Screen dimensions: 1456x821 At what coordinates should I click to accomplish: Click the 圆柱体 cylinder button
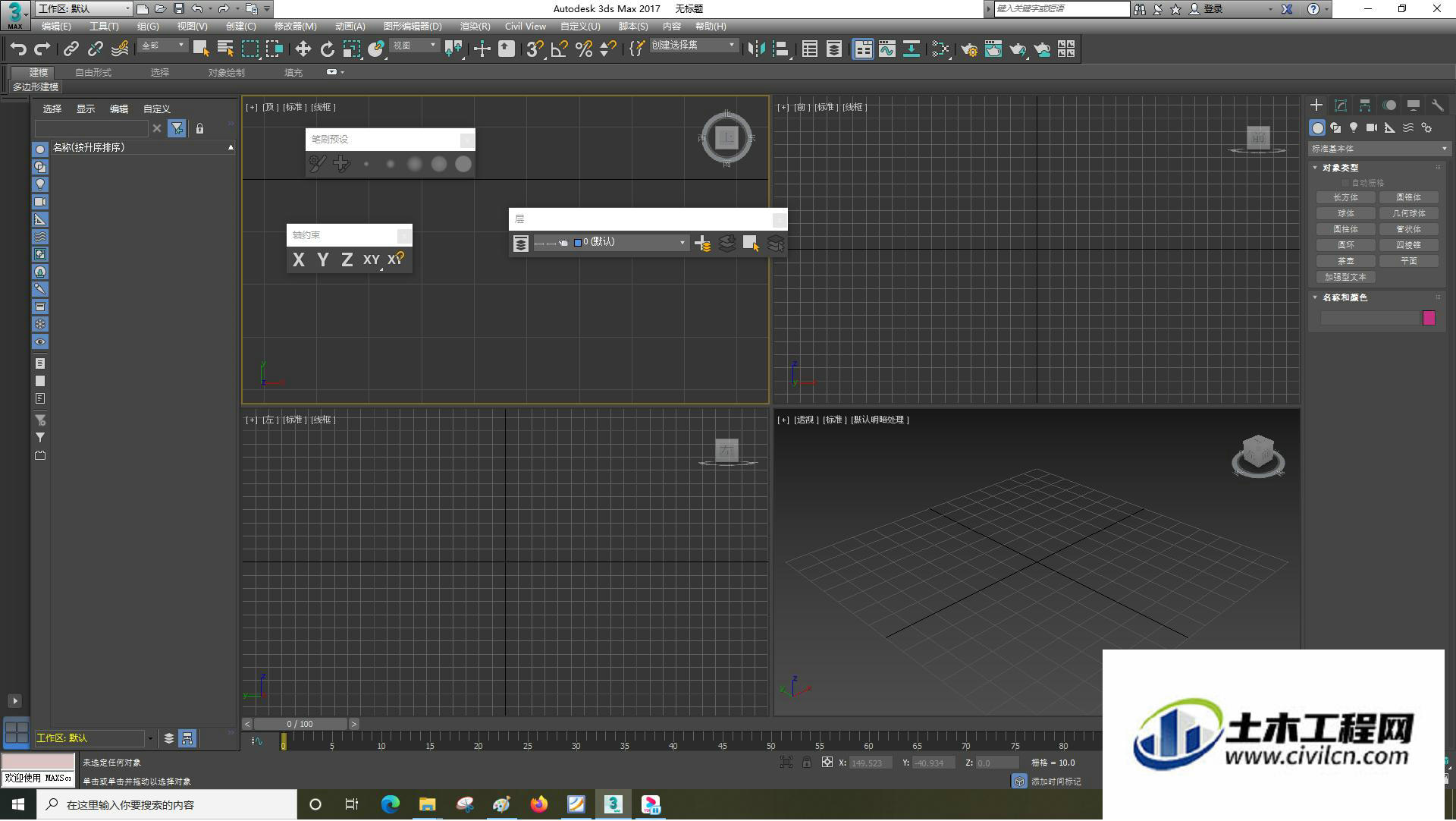click(x=1345, y=229)
